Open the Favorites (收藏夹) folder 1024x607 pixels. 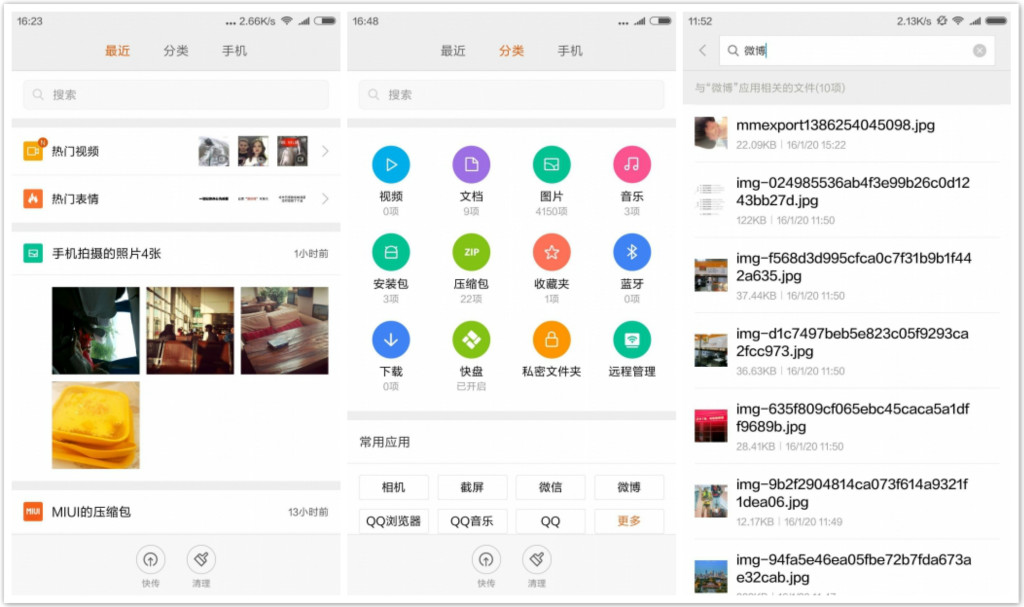point(551,252)
